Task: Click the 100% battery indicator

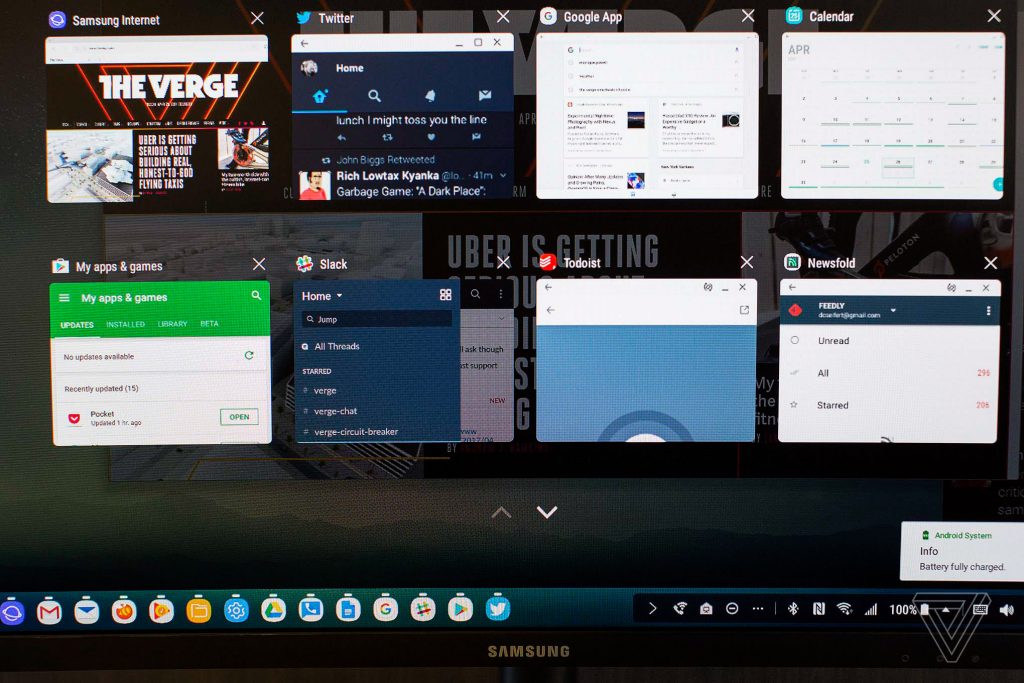Action: [x=908, y=609]
